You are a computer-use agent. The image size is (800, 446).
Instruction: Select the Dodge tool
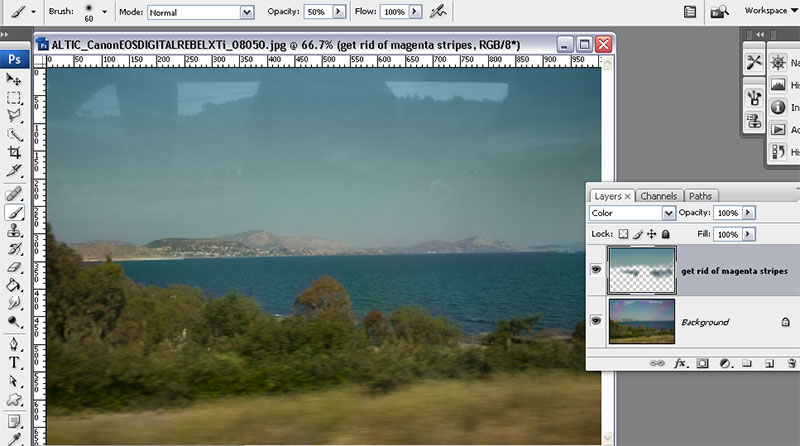tap(14, 321)
